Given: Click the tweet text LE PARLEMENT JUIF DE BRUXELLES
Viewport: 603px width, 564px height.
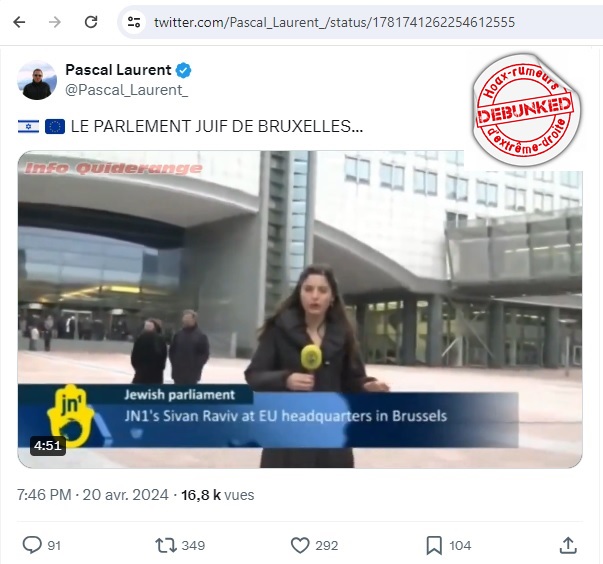Looking at the screenshot, I should pos(217,126).
